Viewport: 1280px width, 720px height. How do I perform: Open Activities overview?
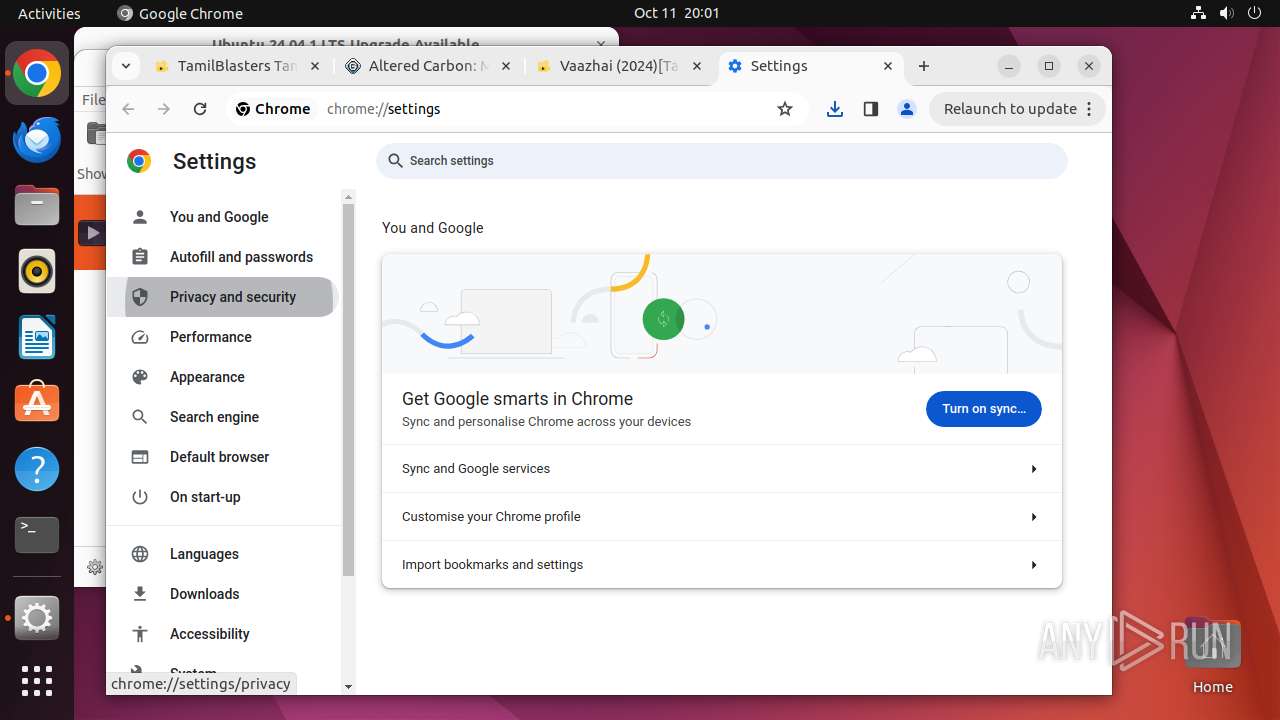click(x=49, y=13)
